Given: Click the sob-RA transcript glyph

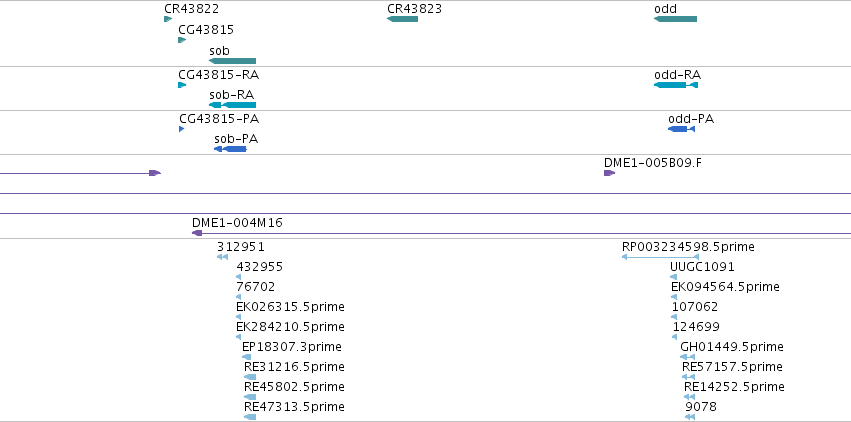Looking at the screenshot, I should [232, 105].
